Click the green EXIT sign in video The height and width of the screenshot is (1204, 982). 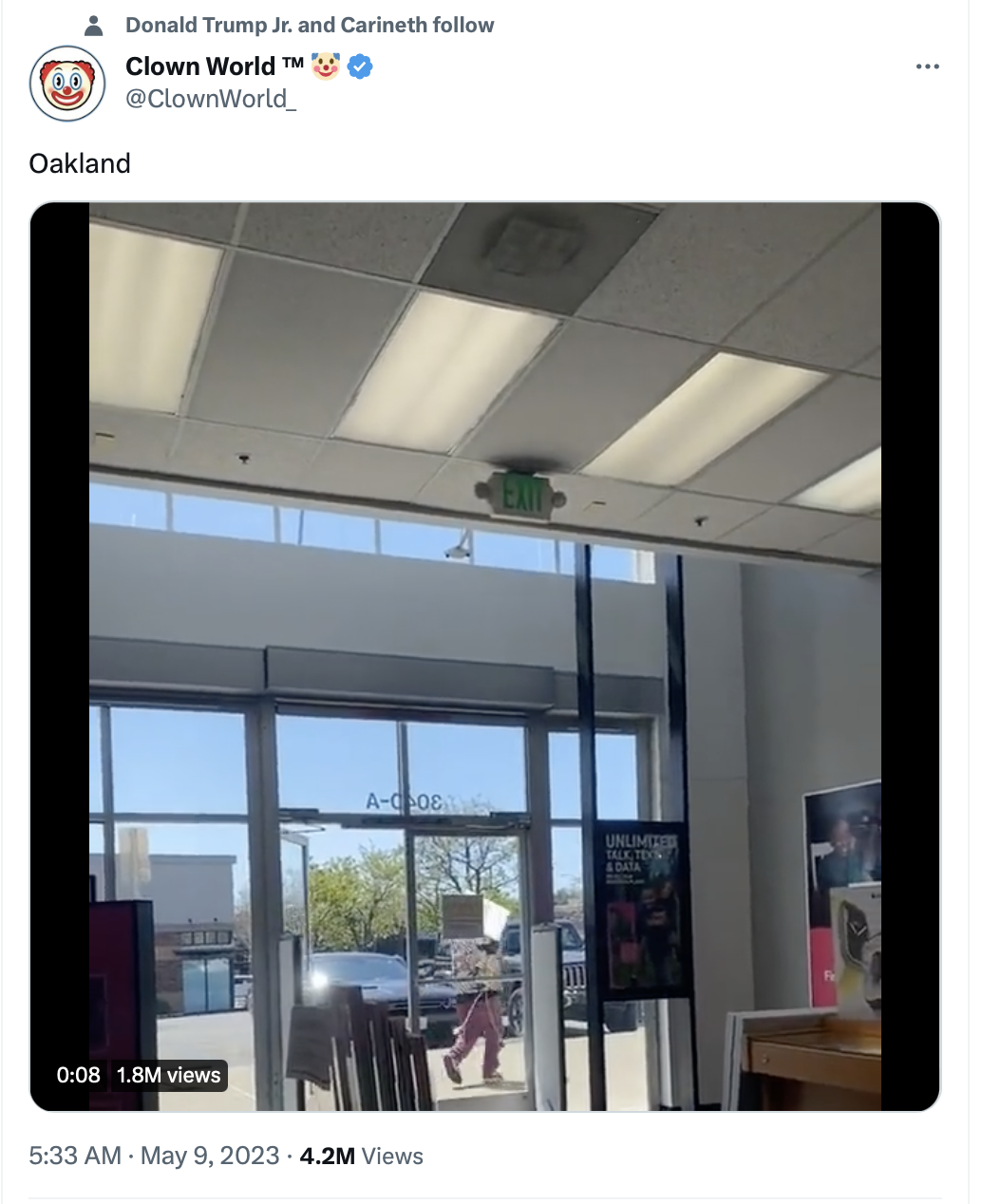[x=520, y=496]
